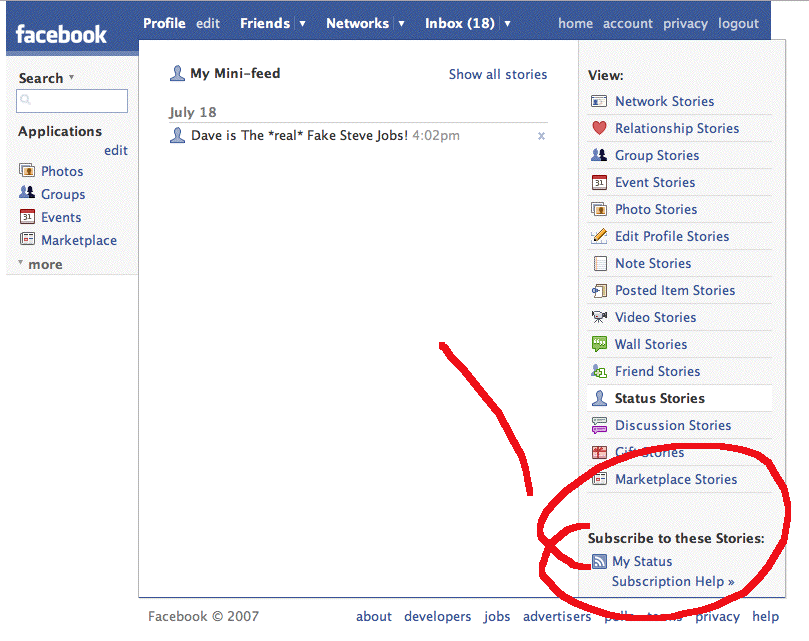
Task: Click the RSS feed icon for My Status
Action: (x=599, y=562)
